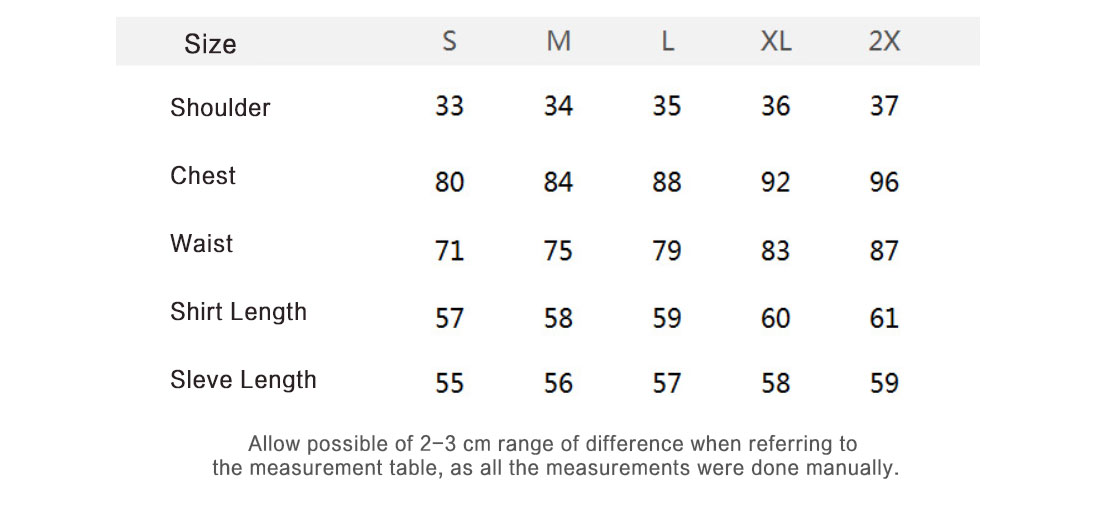Image resolution: width=1106 pixels, height=523 pixels.
Task: Click Sleve Length value 59 for 2X
Action: coord(884,383)
